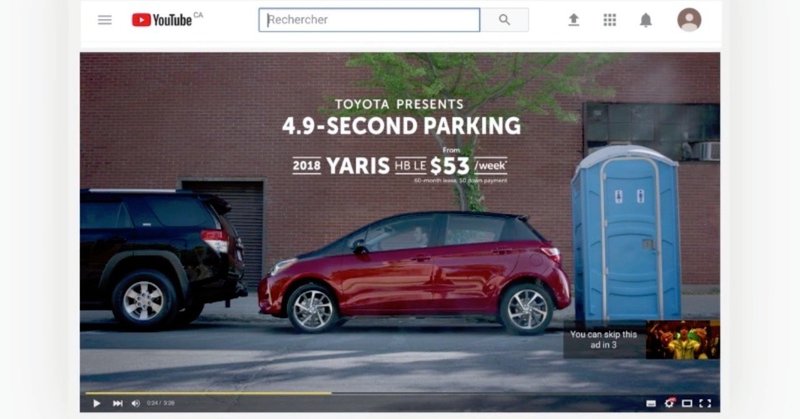Click the "You can skip this ad" box
This screenshot has width=800, height=419.
coord(604,340)
